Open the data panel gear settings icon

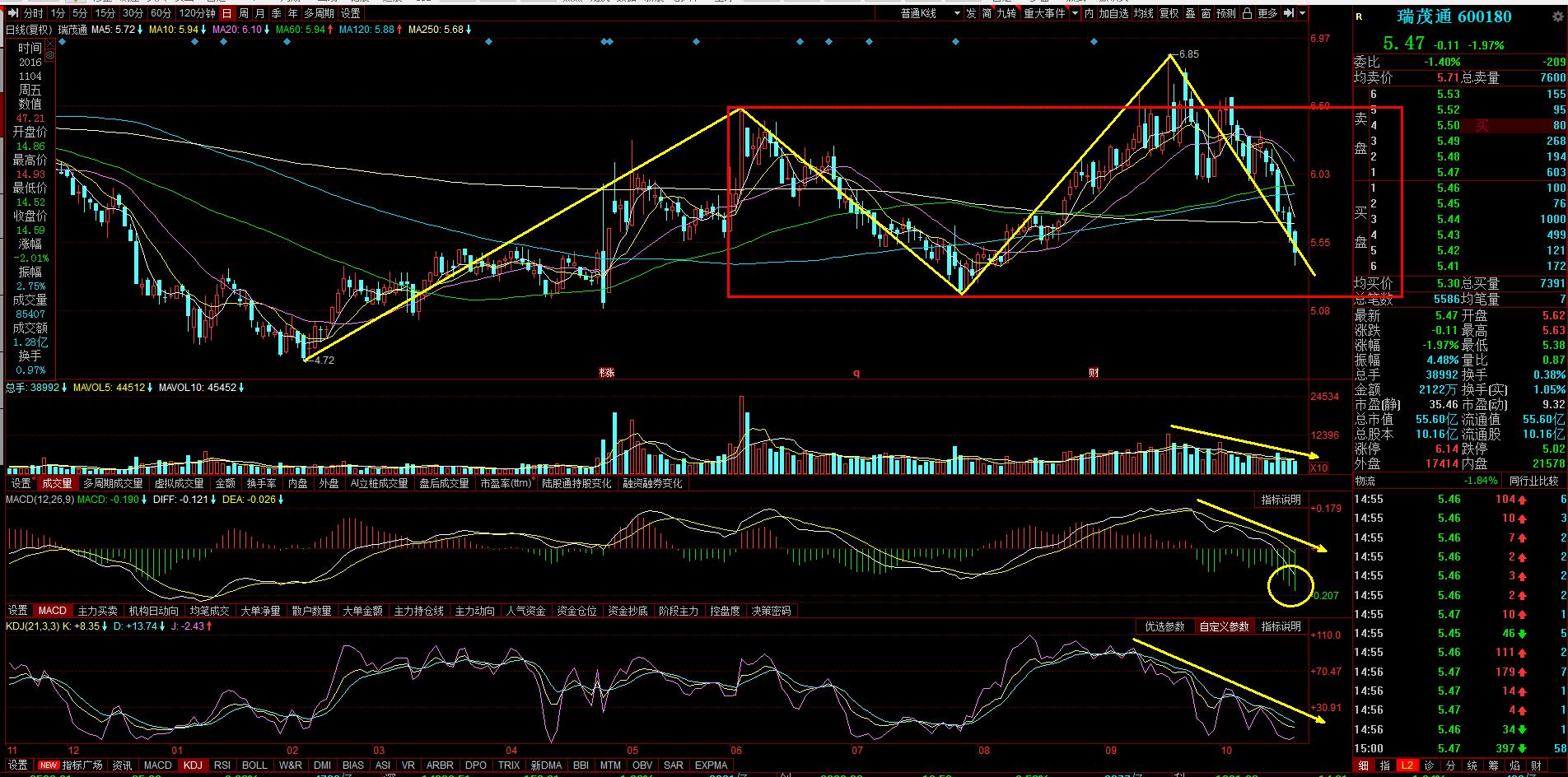click(50, 54)
